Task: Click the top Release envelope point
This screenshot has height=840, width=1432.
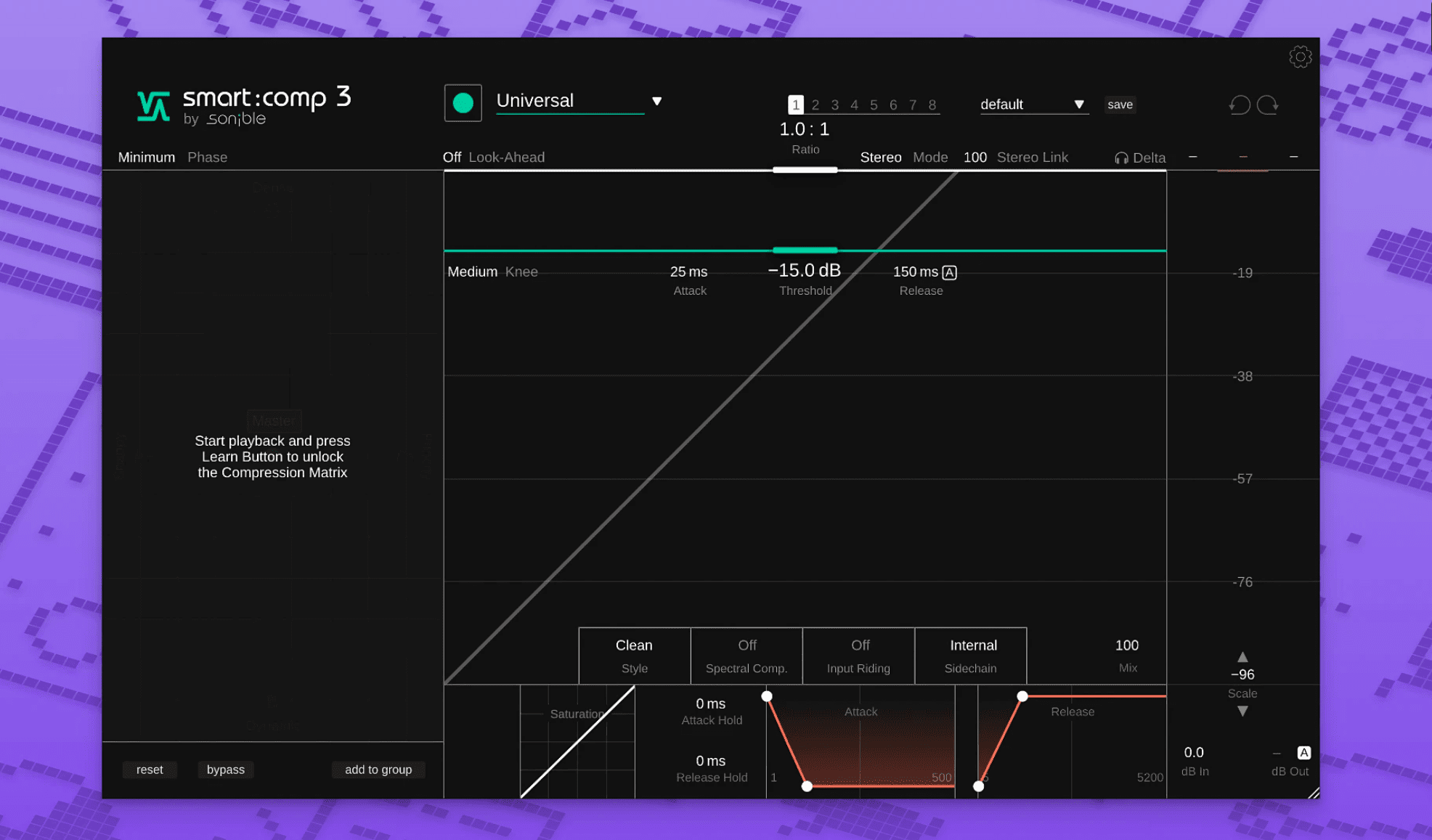Action: 1022,696
